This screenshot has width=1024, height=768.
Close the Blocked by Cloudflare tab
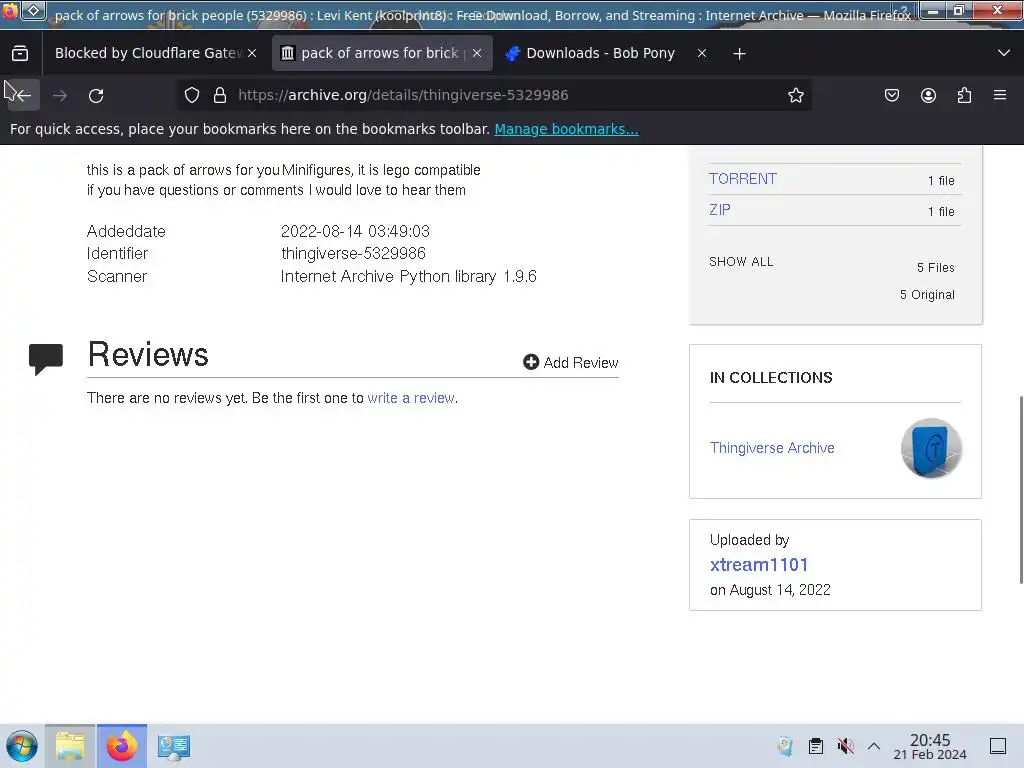tap(252, 54)
